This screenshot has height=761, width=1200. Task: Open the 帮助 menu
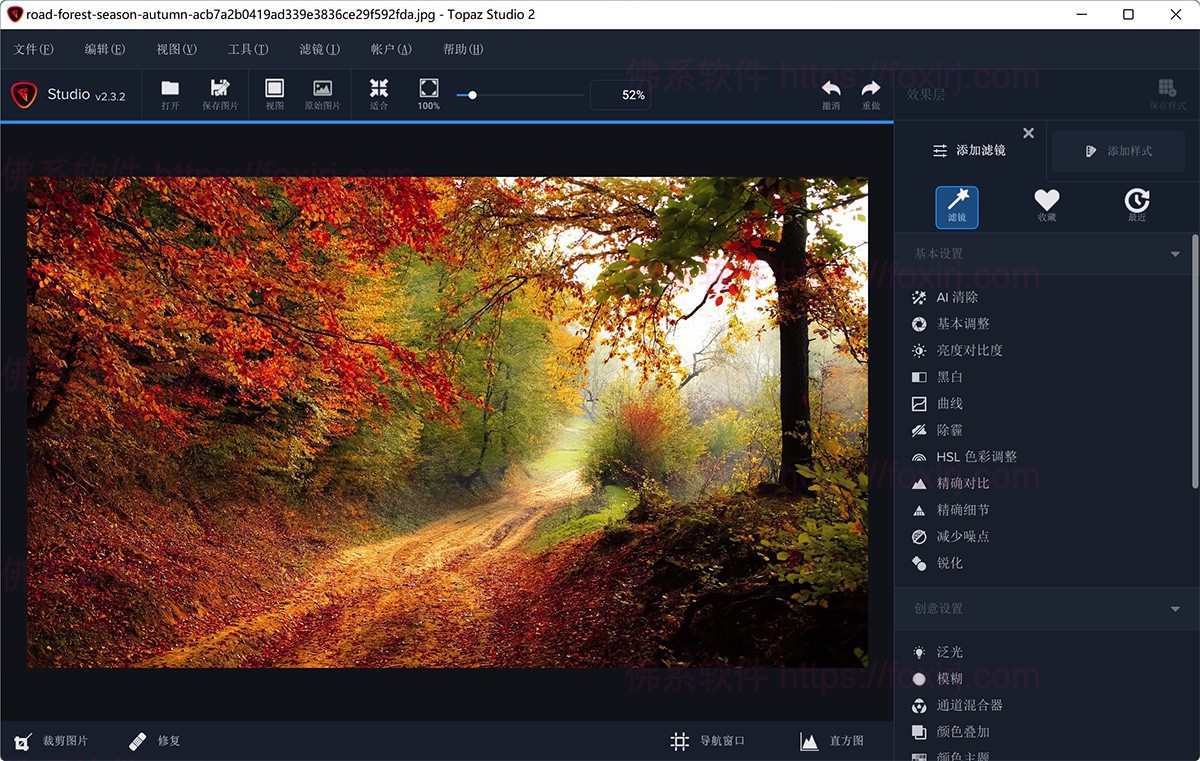461,47
